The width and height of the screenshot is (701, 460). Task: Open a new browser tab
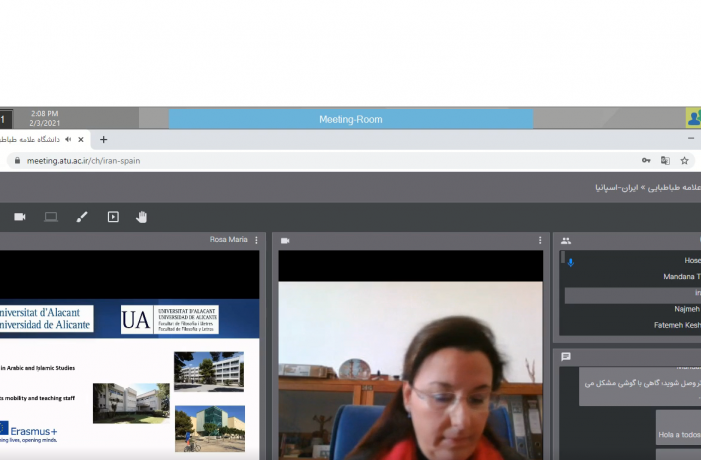click(x=103, y=139)
